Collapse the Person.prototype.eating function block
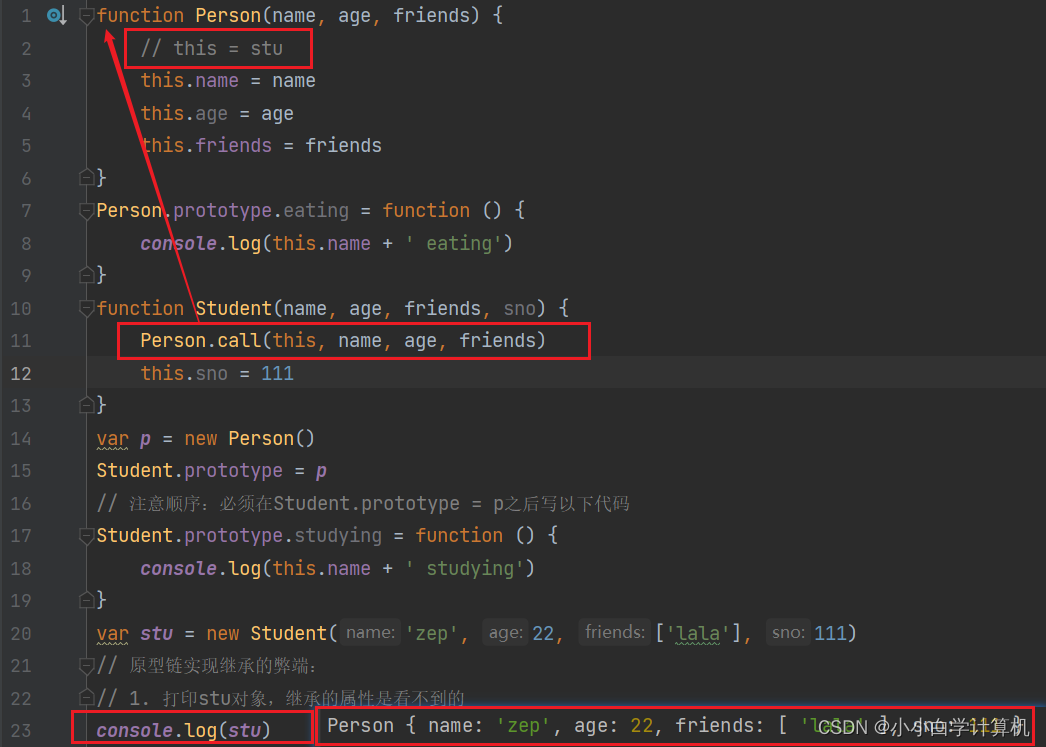 pyautogui.click(x=86, y=211)
